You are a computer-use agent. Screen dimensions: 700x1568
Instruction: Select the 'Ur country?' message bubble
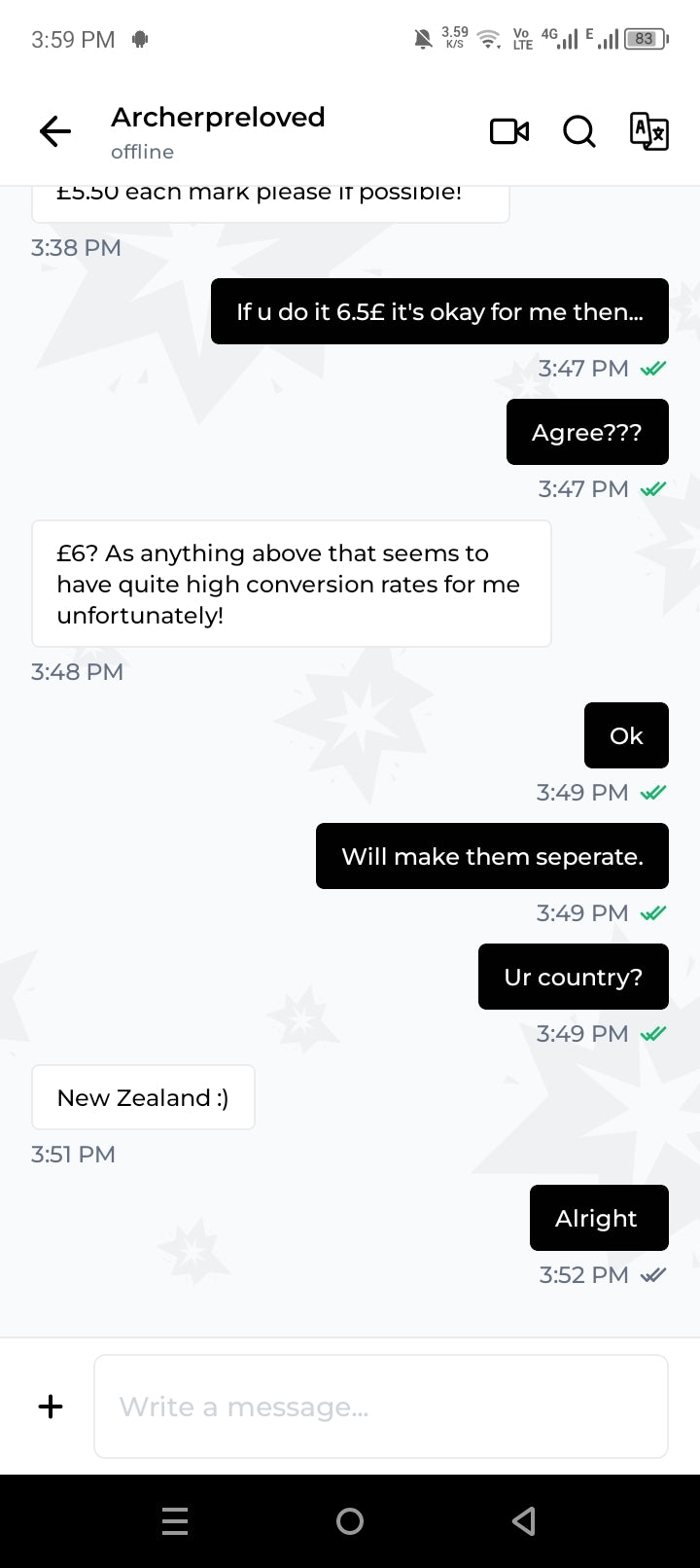coord(574,977)
